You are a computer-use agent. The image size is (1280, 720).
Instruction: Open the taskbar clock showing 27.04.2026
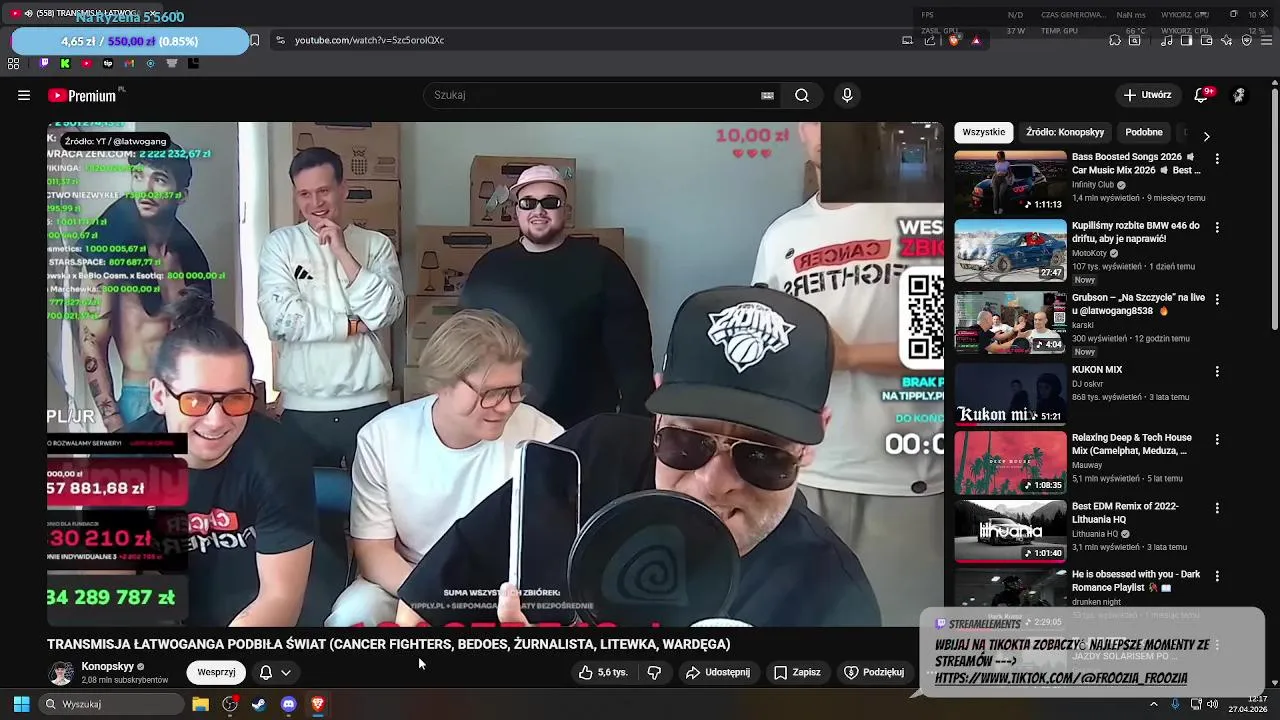pyautogui.click(x=1248, y=704)
